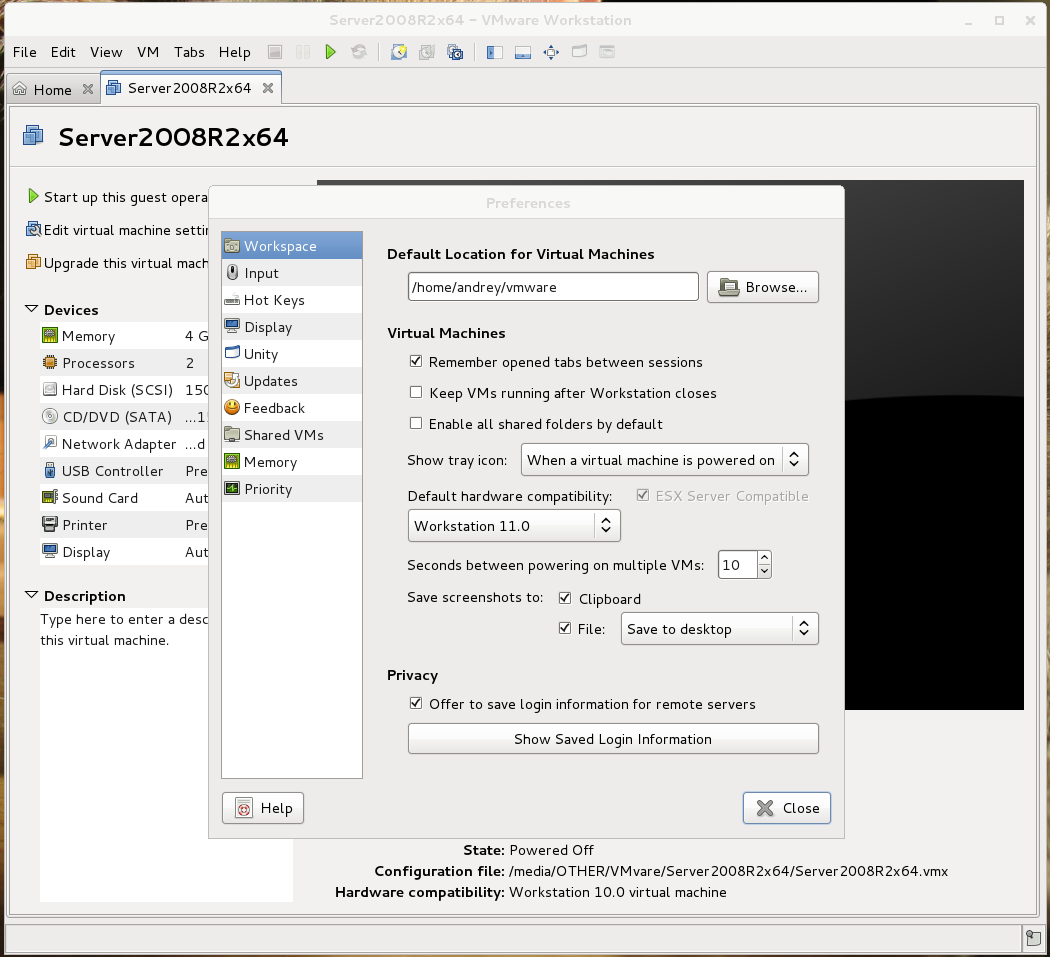Take a snapshot using the clock toolbar icon

tap(398, 52)
